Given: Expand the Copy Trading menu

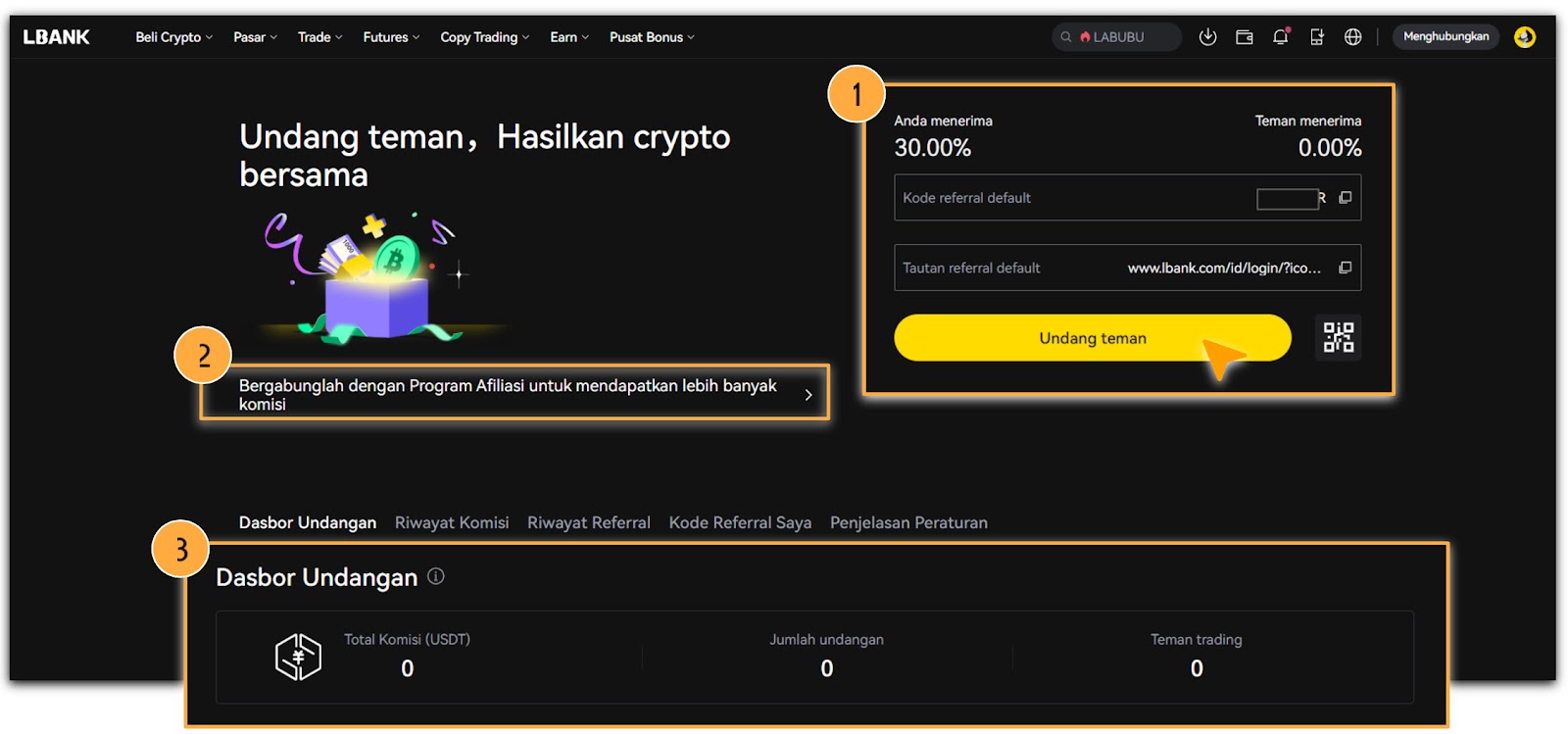Looking at the screenshot, I should pos(484,37).
